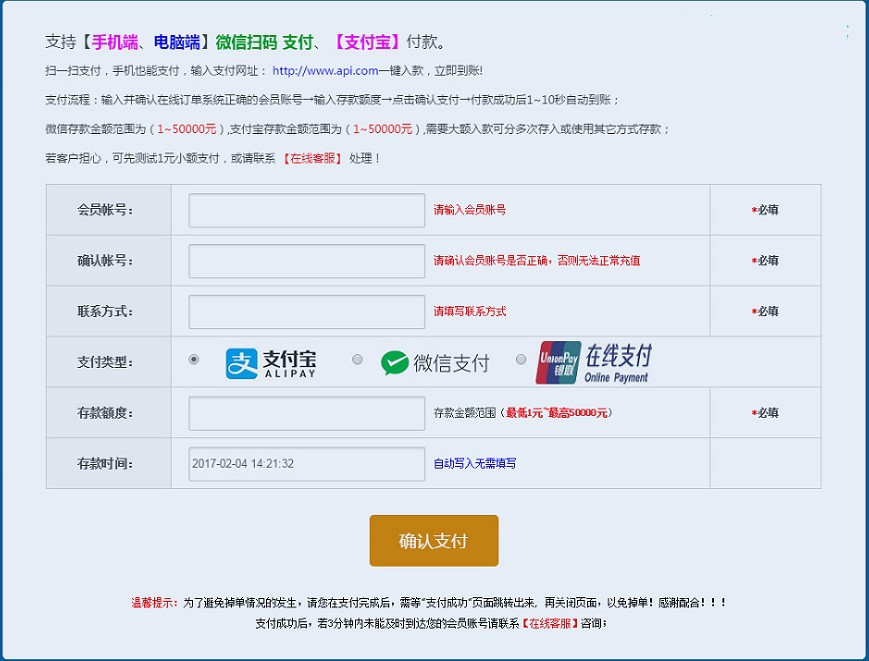The width and height of the screenshot is (869, 661).
Task: Click the 确认帐号 row label
Action: tap(105, 260)
